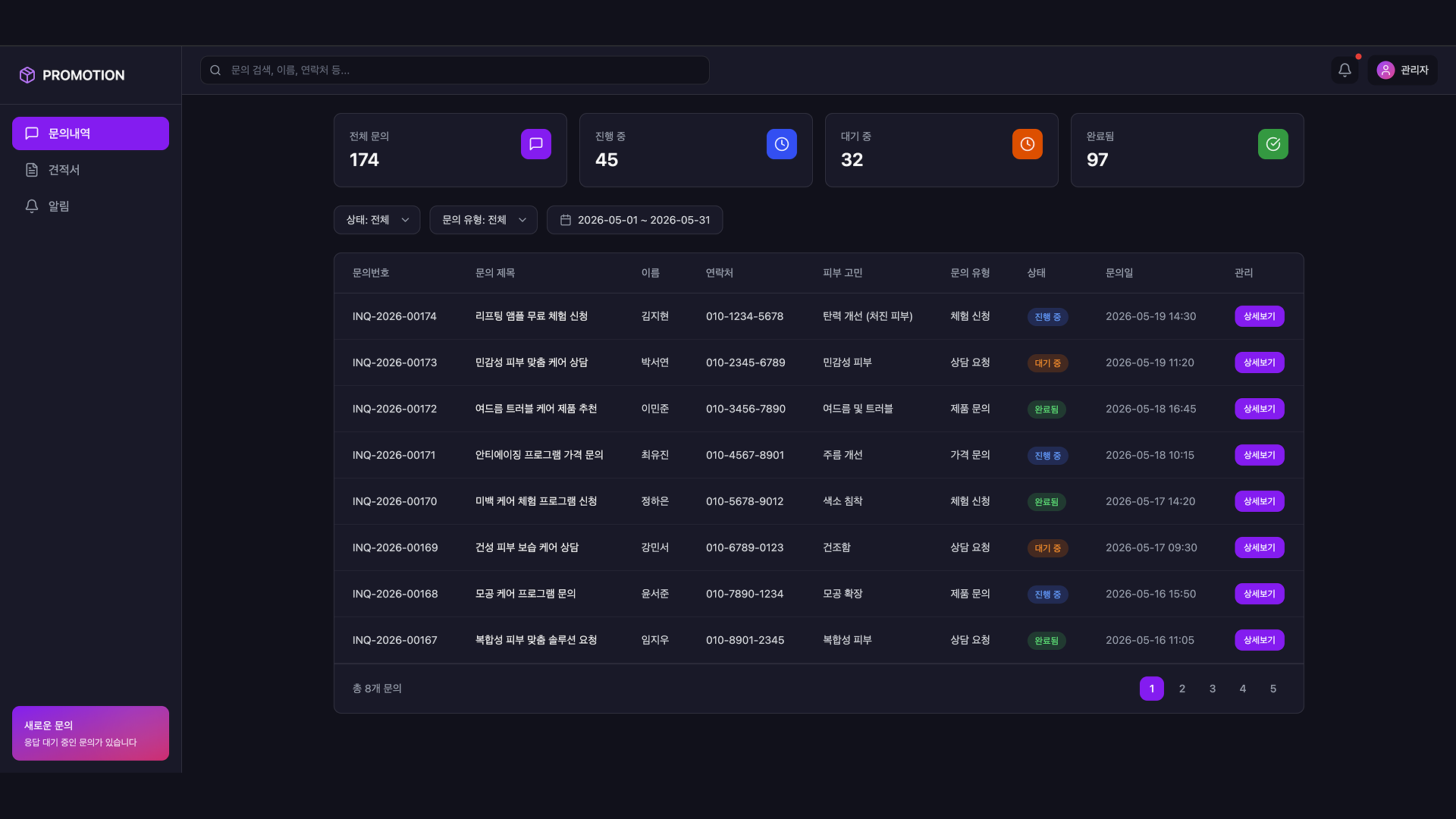Select 문의내역 in the sidebar menu
Viewport: 1456px width, 819px height.
coord(90,133)
